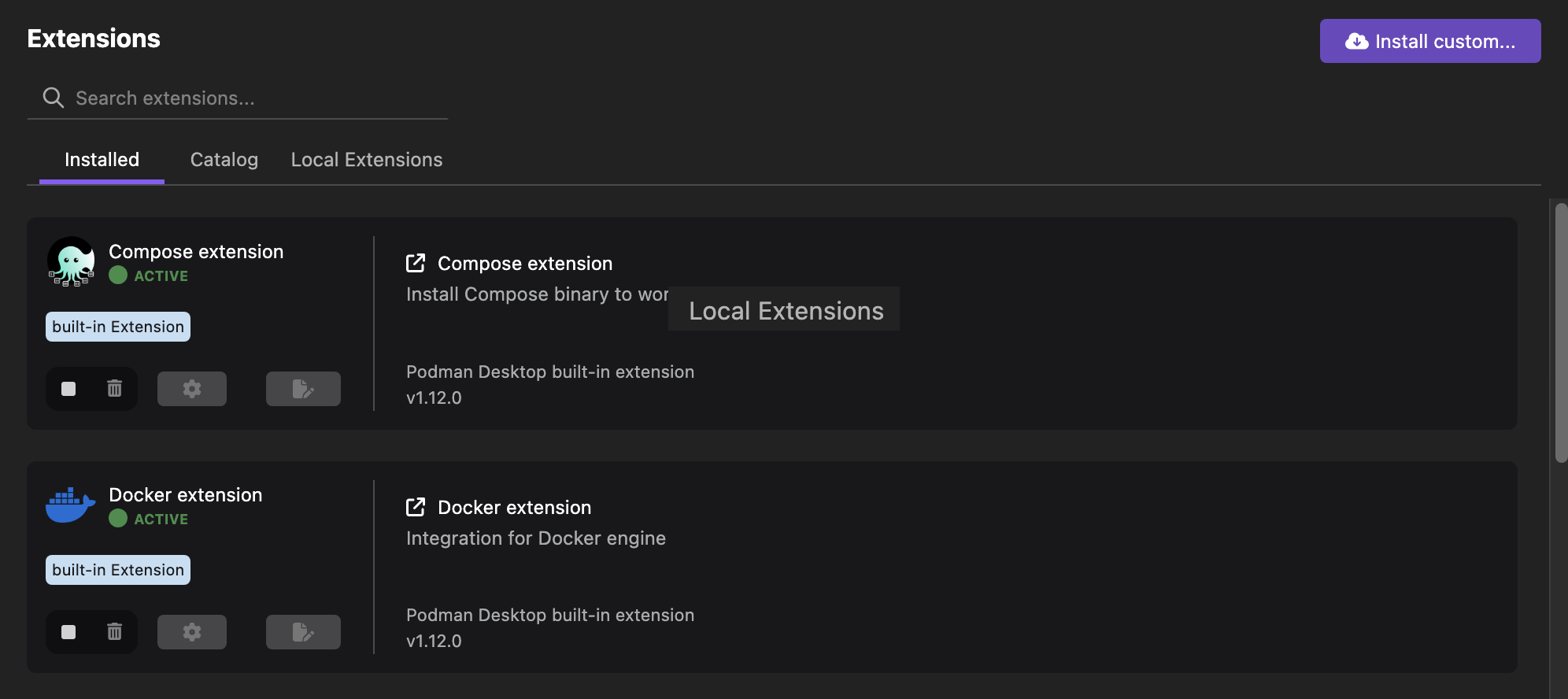Stop the Docker extension
The image size is (1568, 699).
click(x=68, y=632)
